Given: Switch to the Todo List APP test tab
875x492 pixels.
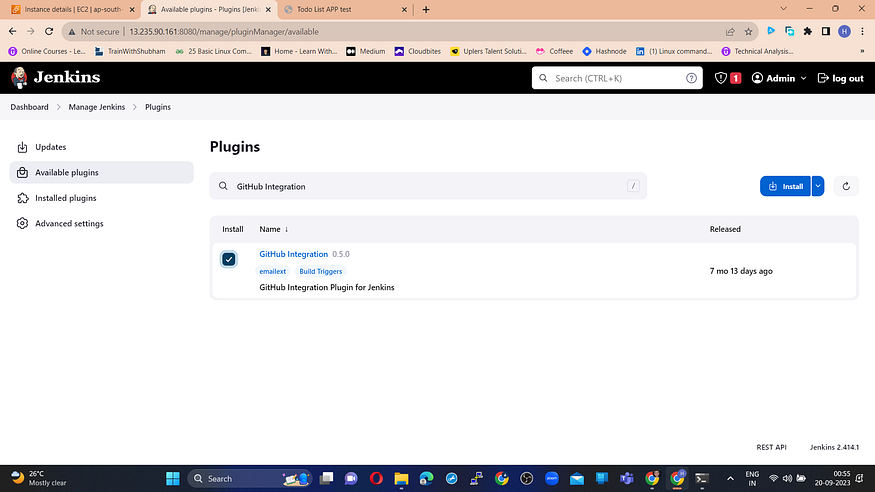Looking at the screenshot, I should 346,9.
